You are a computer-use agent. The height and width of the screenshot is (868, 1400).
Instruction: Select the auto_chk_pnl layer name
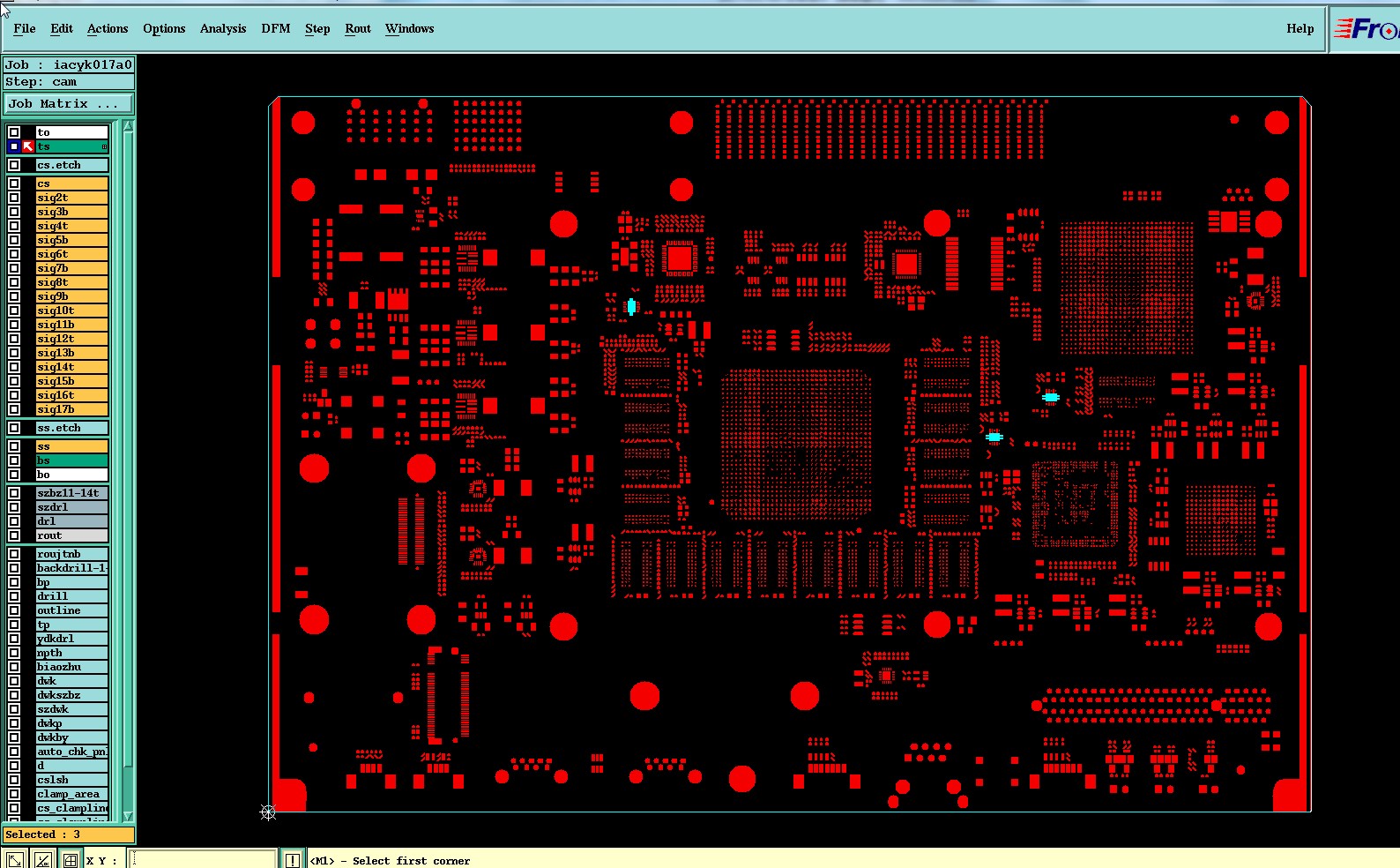pos(72,752)
